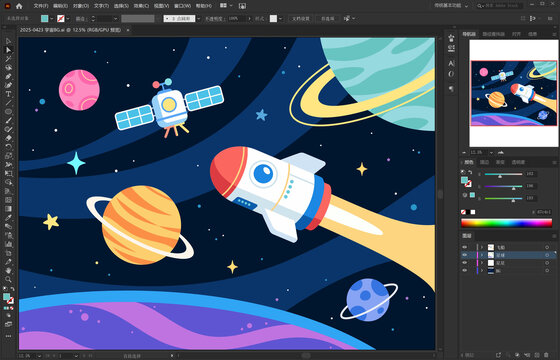
Task: Select the Zoom magnifier tool
Action: 9,279
